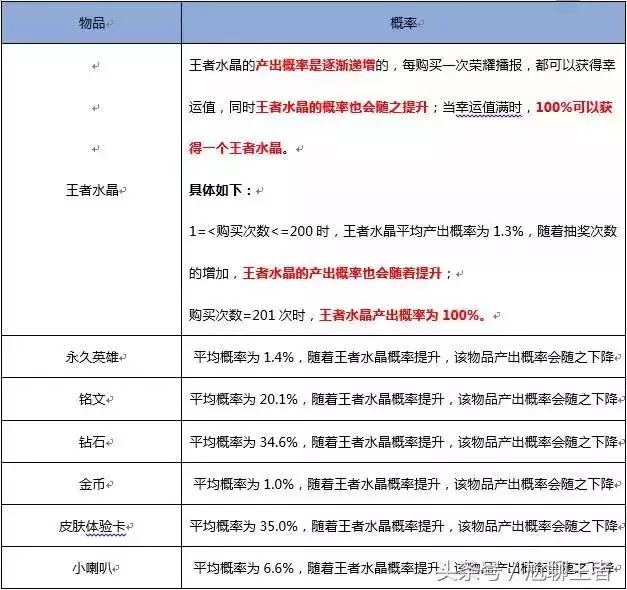Click the '物品' column header
Image resolution: width=627 pixels, height=590 pixels.
coord(92,23)
